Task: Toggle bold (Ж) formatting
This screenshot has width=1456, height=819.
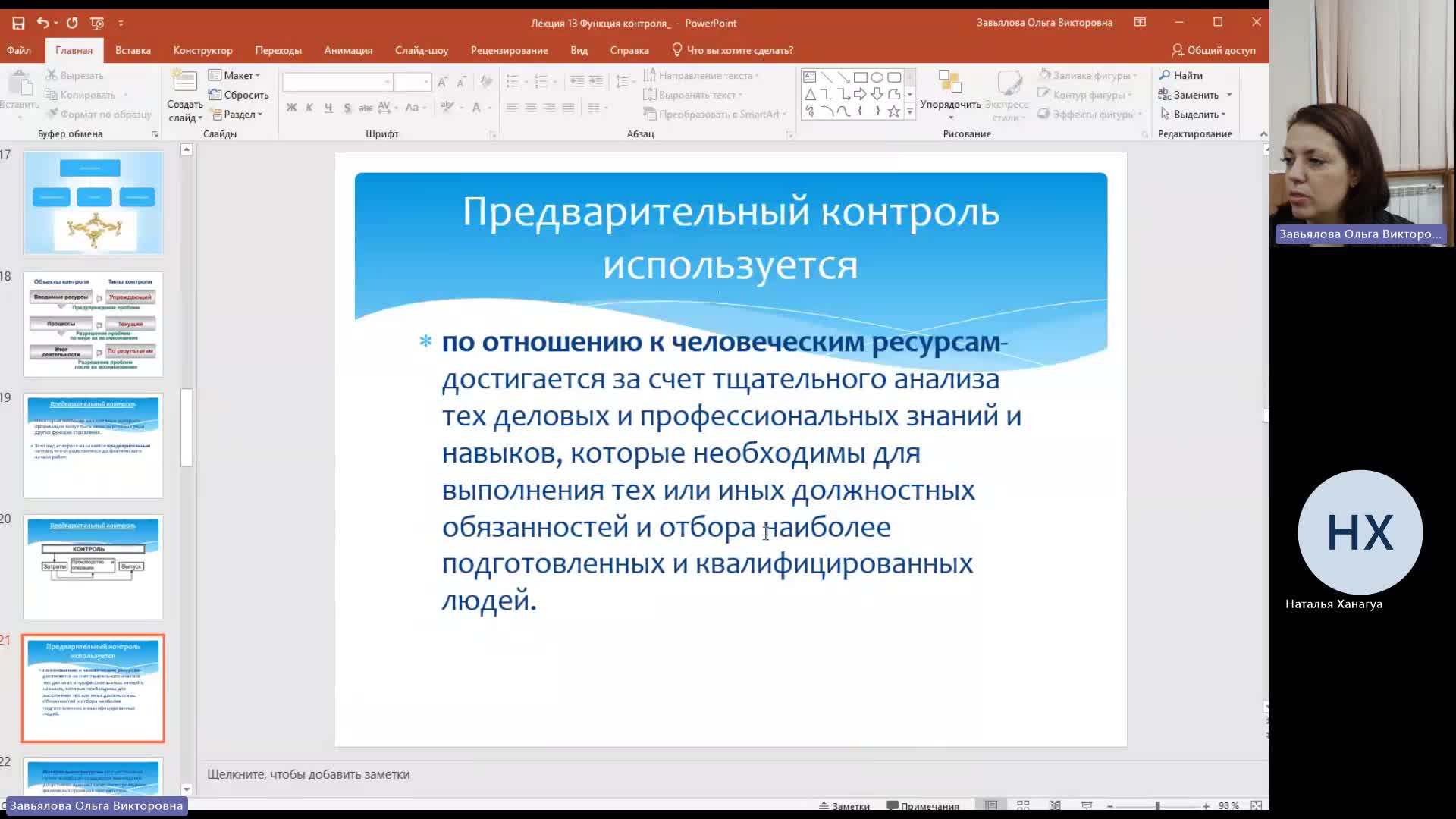Action: click(291, 108)
